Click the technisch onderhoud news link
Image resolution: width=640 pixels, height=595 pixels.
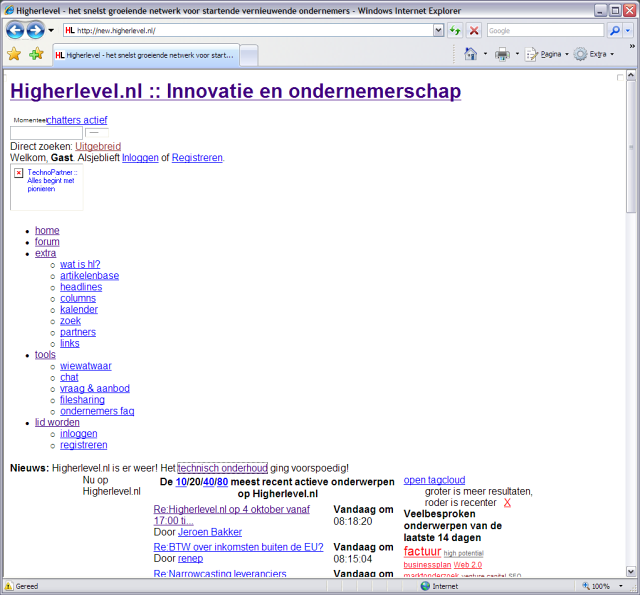click(x=222, y=468)
